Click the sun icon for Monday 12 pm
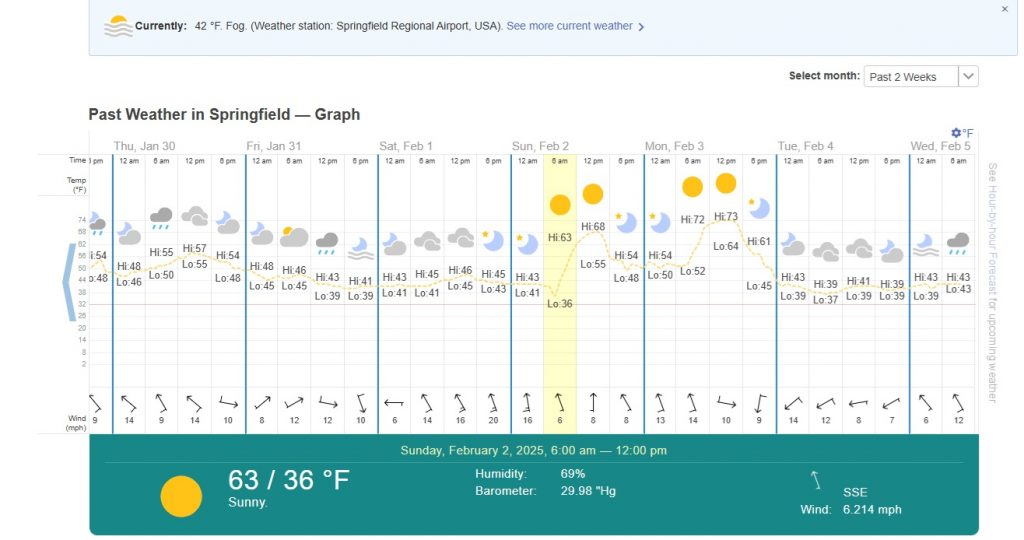Image resolution: width=1024 pixels, height=540 pixels. tap(726, 183)
